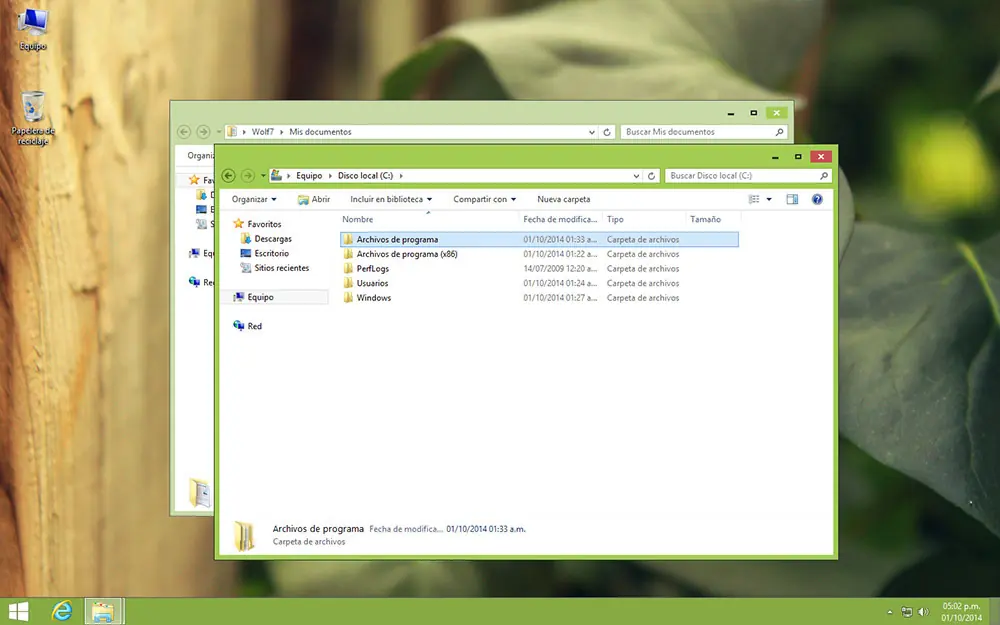Viewport: 1000px width, 625px height.
Task: Click the PerfLogs folder icon
Action: pos(348,268)
